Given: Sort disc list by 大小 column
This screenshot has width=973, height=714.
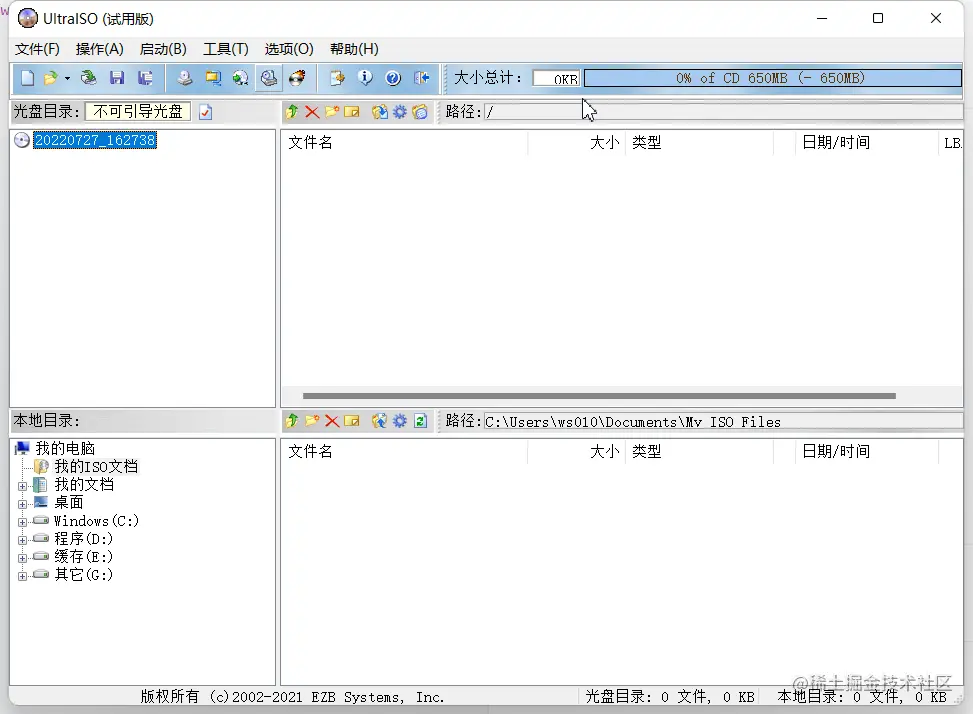Looking at the screenshot, I should 577,143.
